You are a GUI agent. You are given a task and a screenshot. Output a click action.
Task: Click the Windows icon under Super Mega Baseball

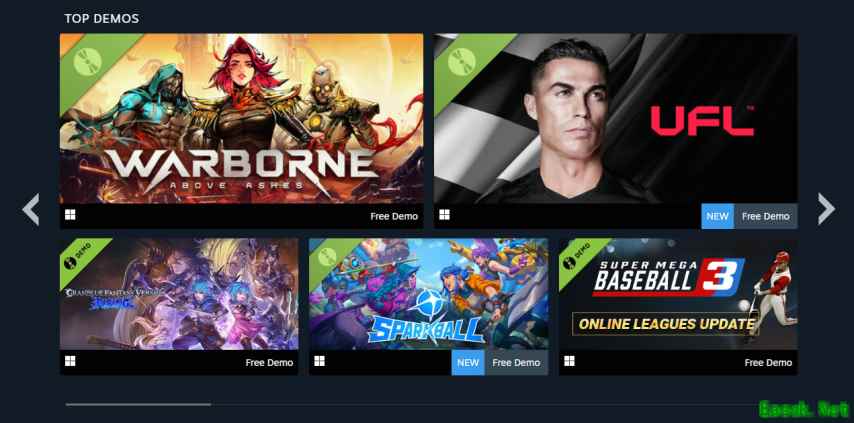pyautogui.click(x=569, y=361)
